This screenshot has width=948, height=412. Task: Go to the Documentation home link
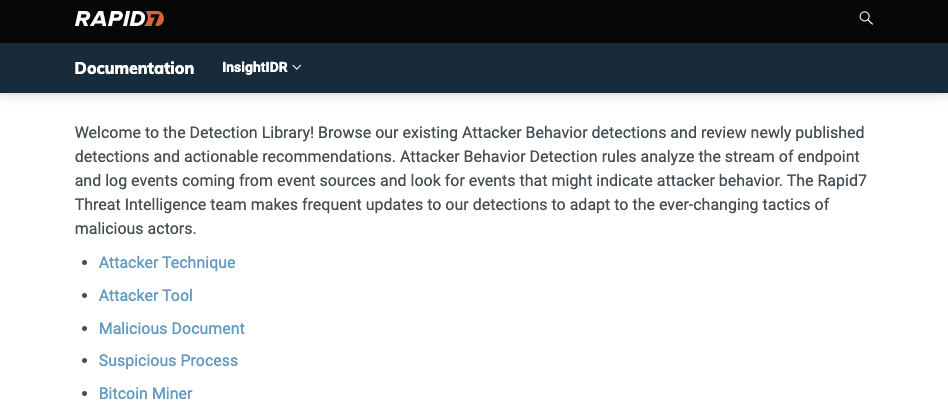coord(134,68)
